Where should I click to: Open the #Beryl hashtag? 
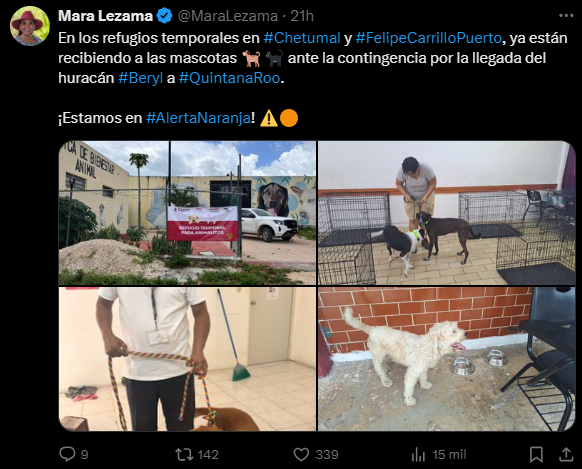coord(141,78)
